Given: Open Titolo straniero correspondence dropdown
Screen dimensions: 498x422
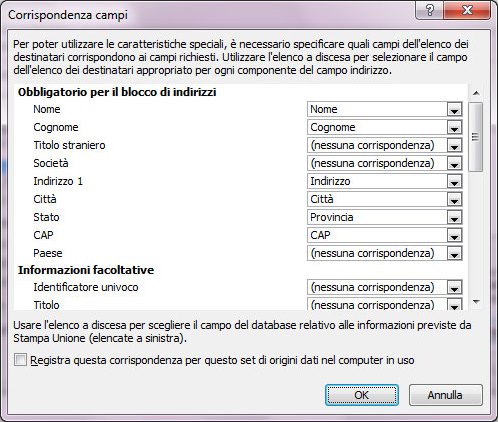Looking at the screenshot, I should 454,146.
